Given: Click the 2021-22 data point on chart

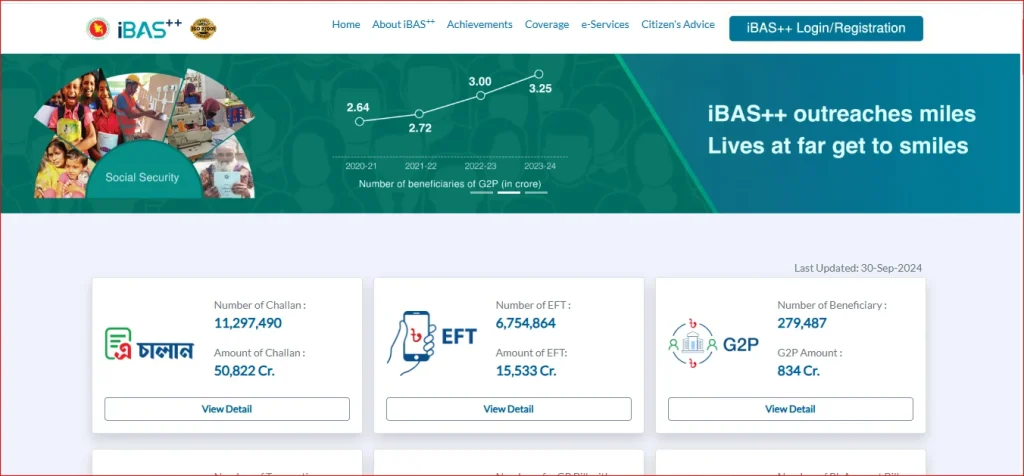Looking at the screenshot, I should pos(419,114).
